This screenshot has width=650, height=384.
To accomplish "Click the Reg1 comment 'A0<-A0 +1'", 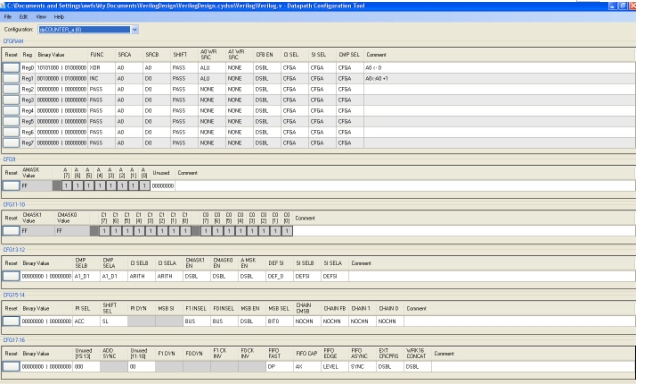I will coord(376,78).
